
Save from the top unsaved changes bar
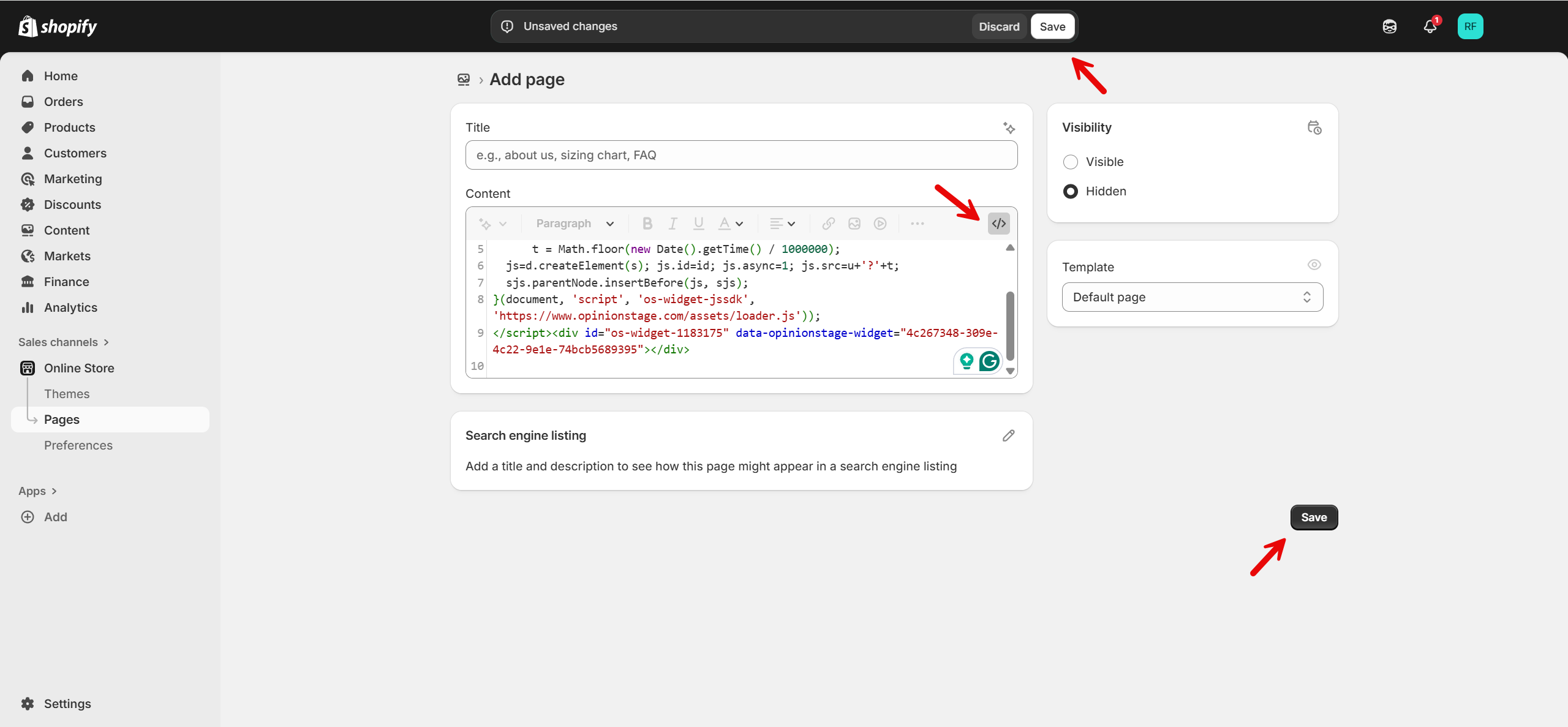coord(1052,26)
